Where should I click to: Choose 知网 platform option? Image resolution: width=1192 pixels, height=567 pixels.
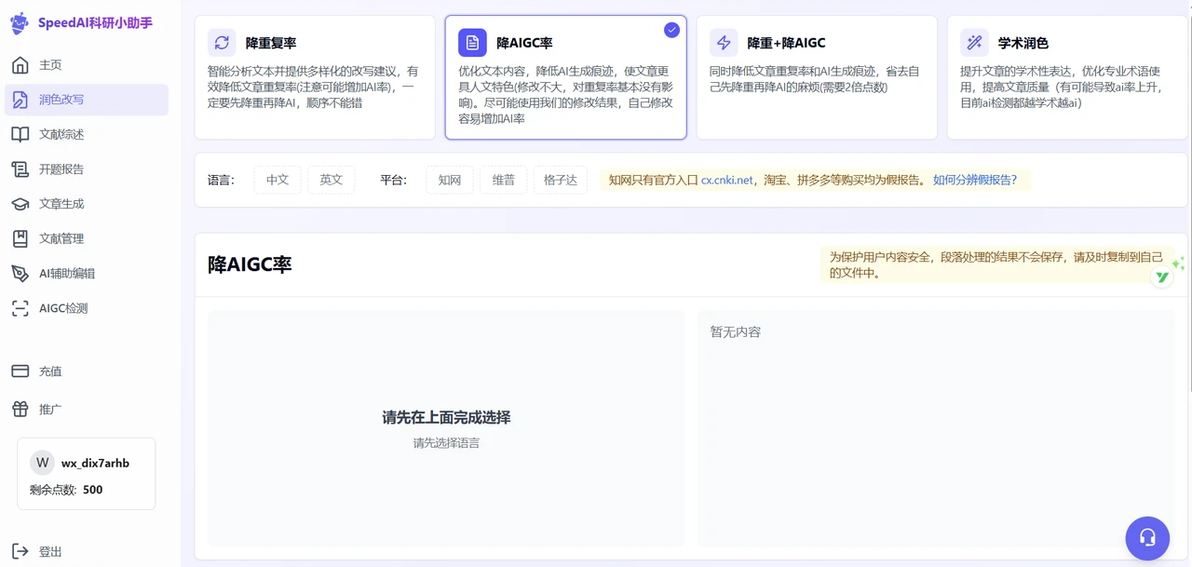tap(449, 180)
